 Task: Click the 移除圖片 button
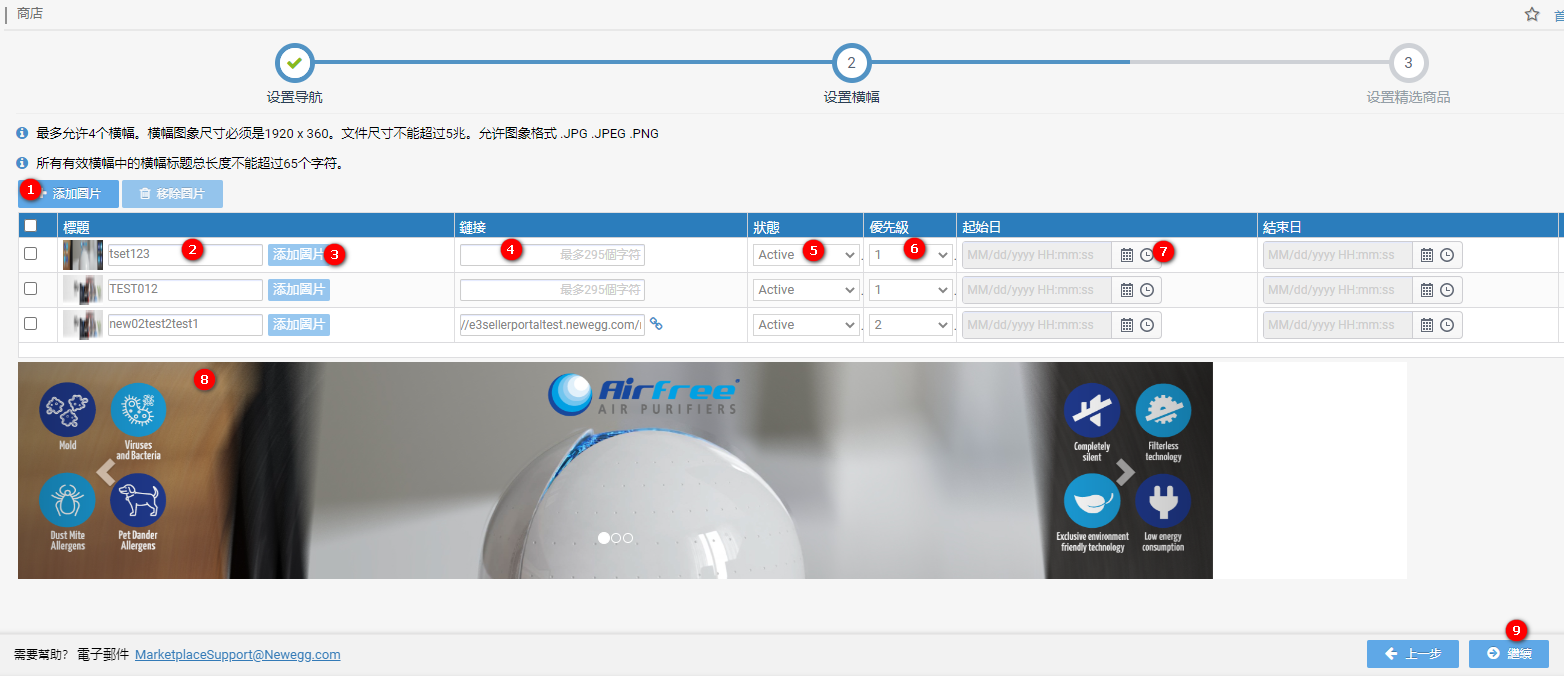[x=172, y=194]
